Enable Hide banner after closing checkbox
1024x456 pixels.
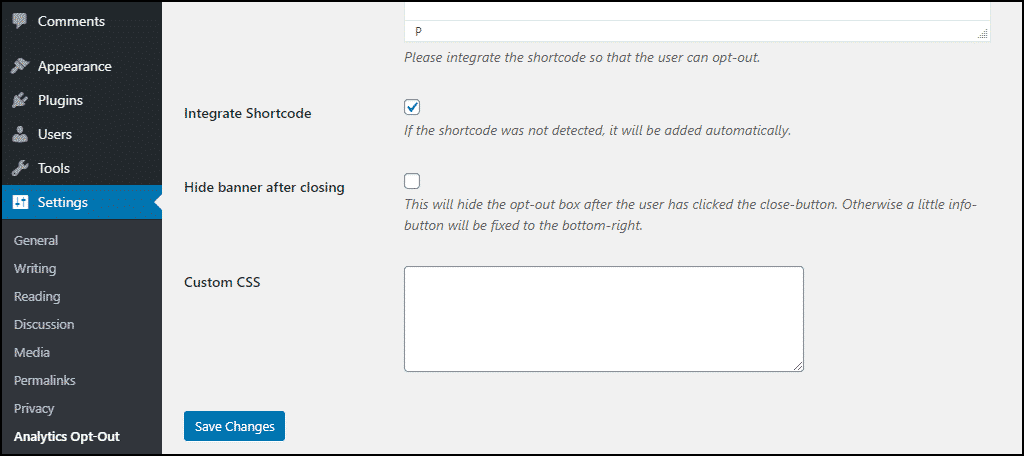tap(412, 181)
